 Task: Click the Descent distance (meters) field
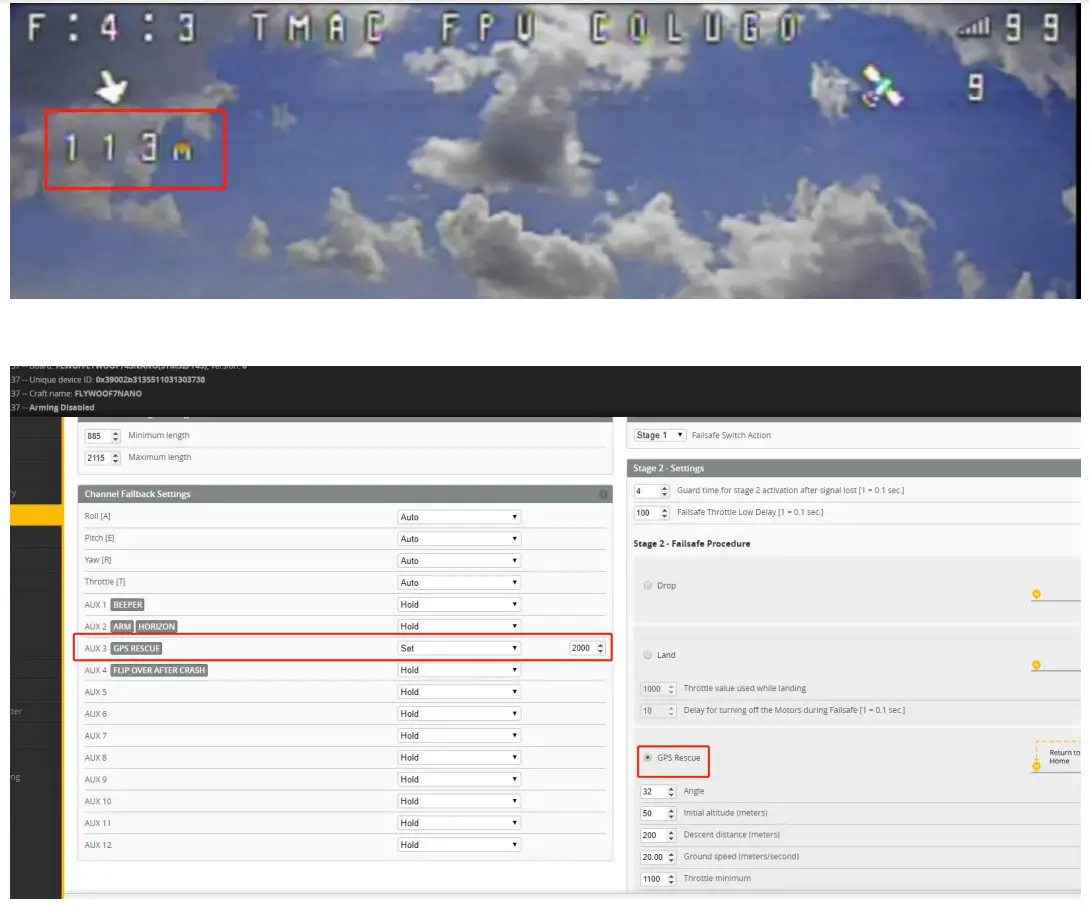[x=658, y=835]
